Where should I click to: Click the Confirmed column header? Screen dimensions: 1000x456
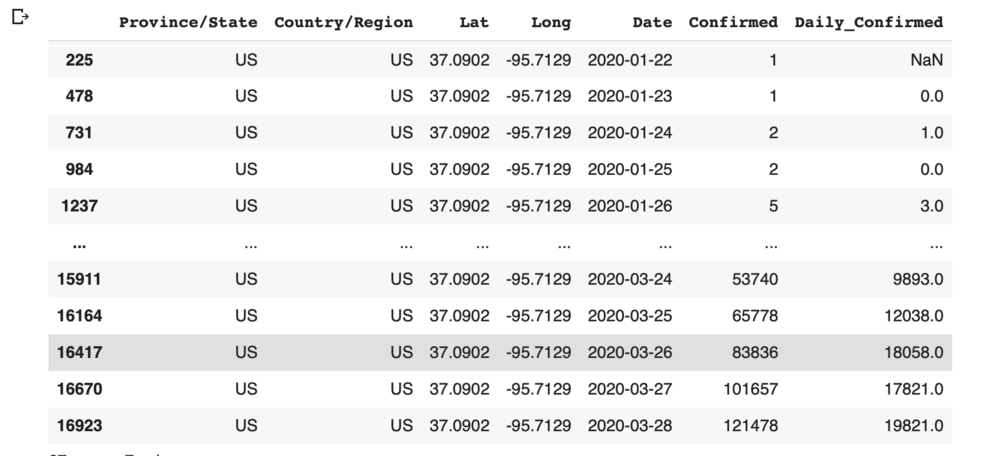[733, 22]
